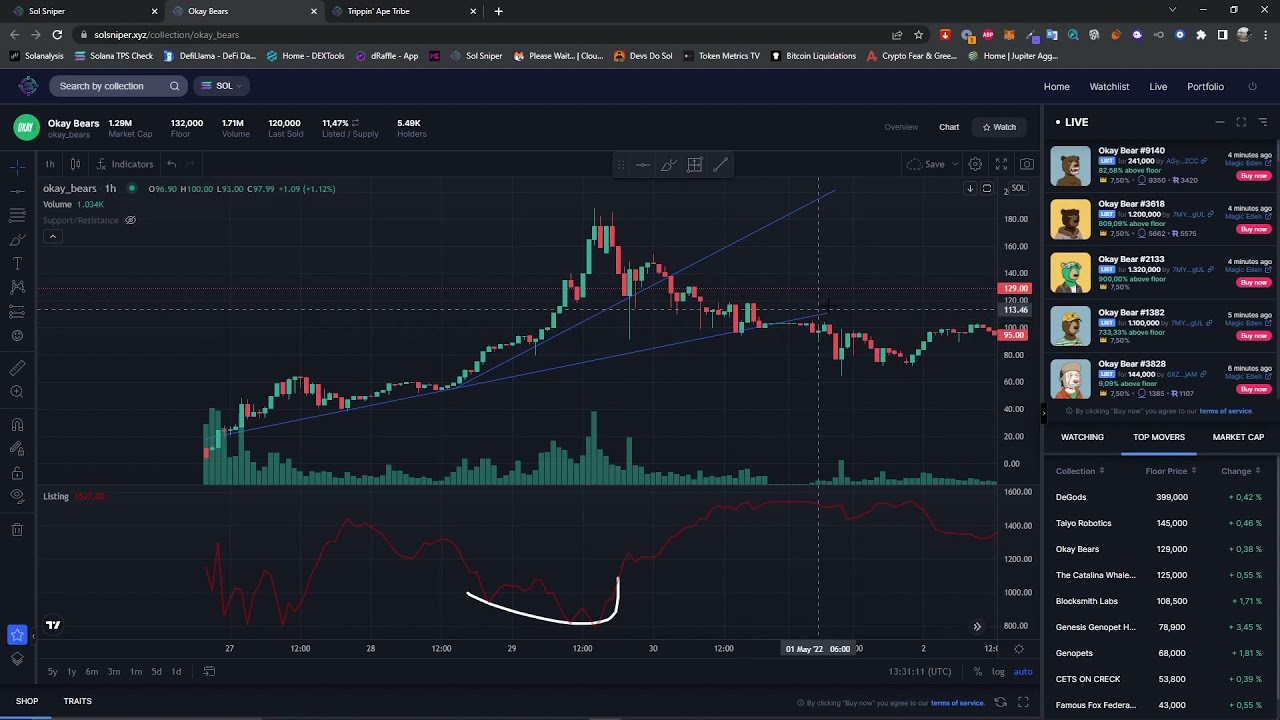Switch to the Overview tab

pos(900,127)
